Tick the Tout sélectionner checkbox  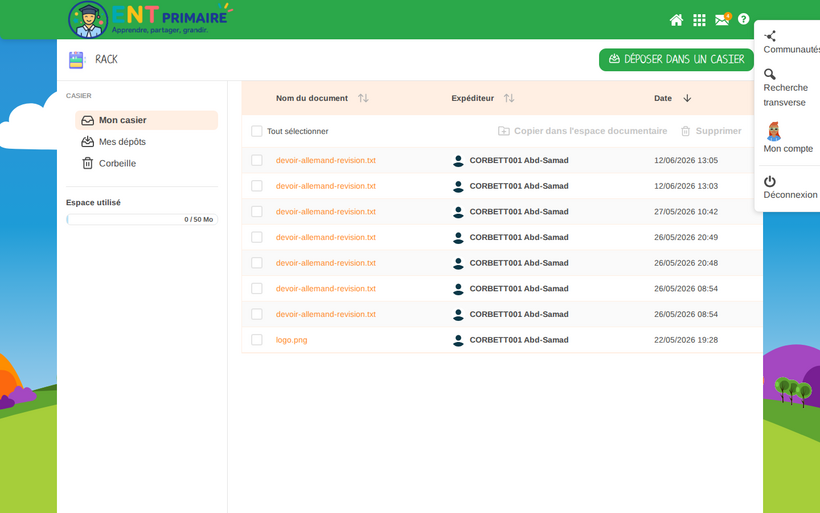257,131
